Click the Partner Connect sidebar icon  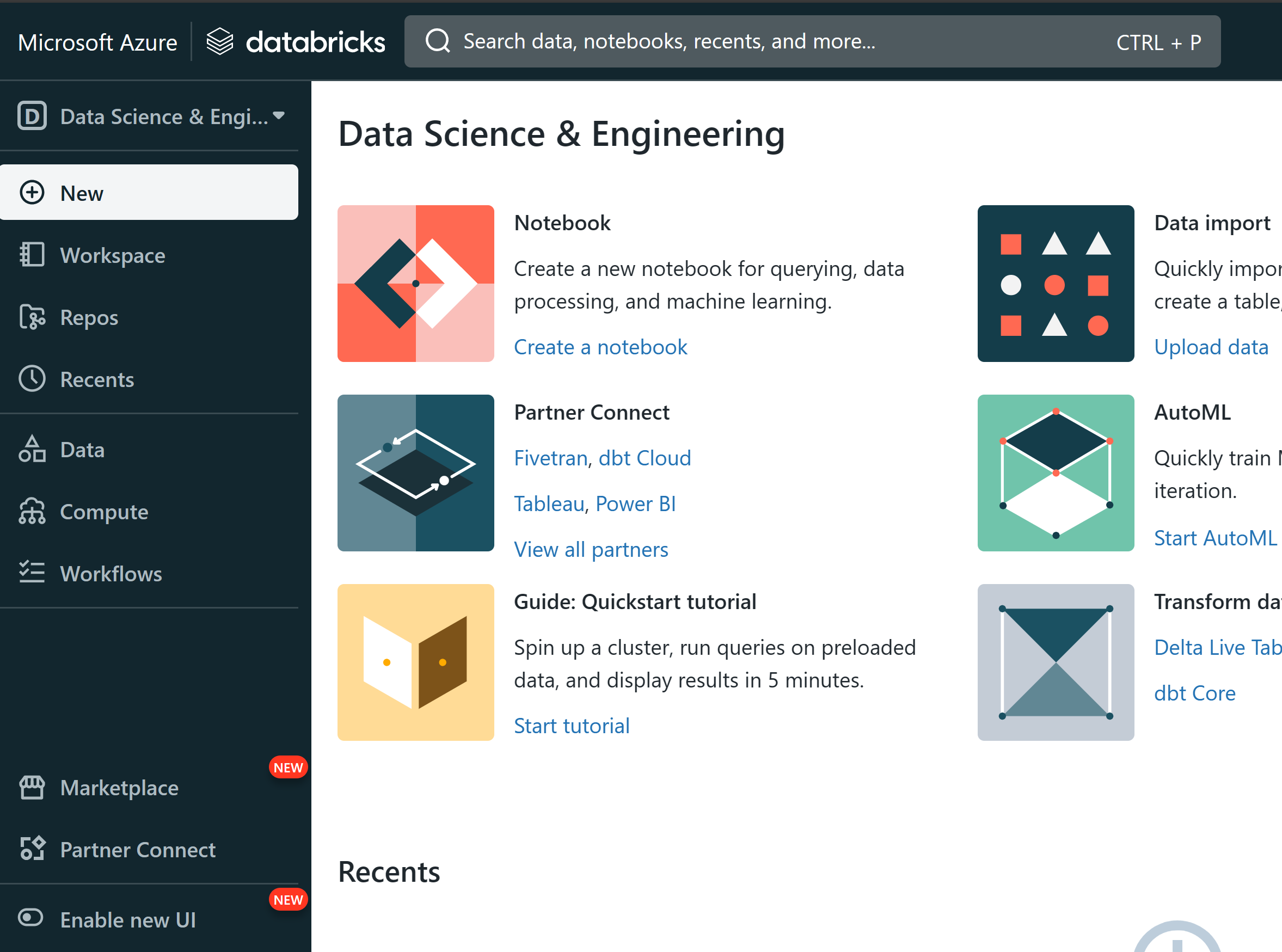coord(32,850)
